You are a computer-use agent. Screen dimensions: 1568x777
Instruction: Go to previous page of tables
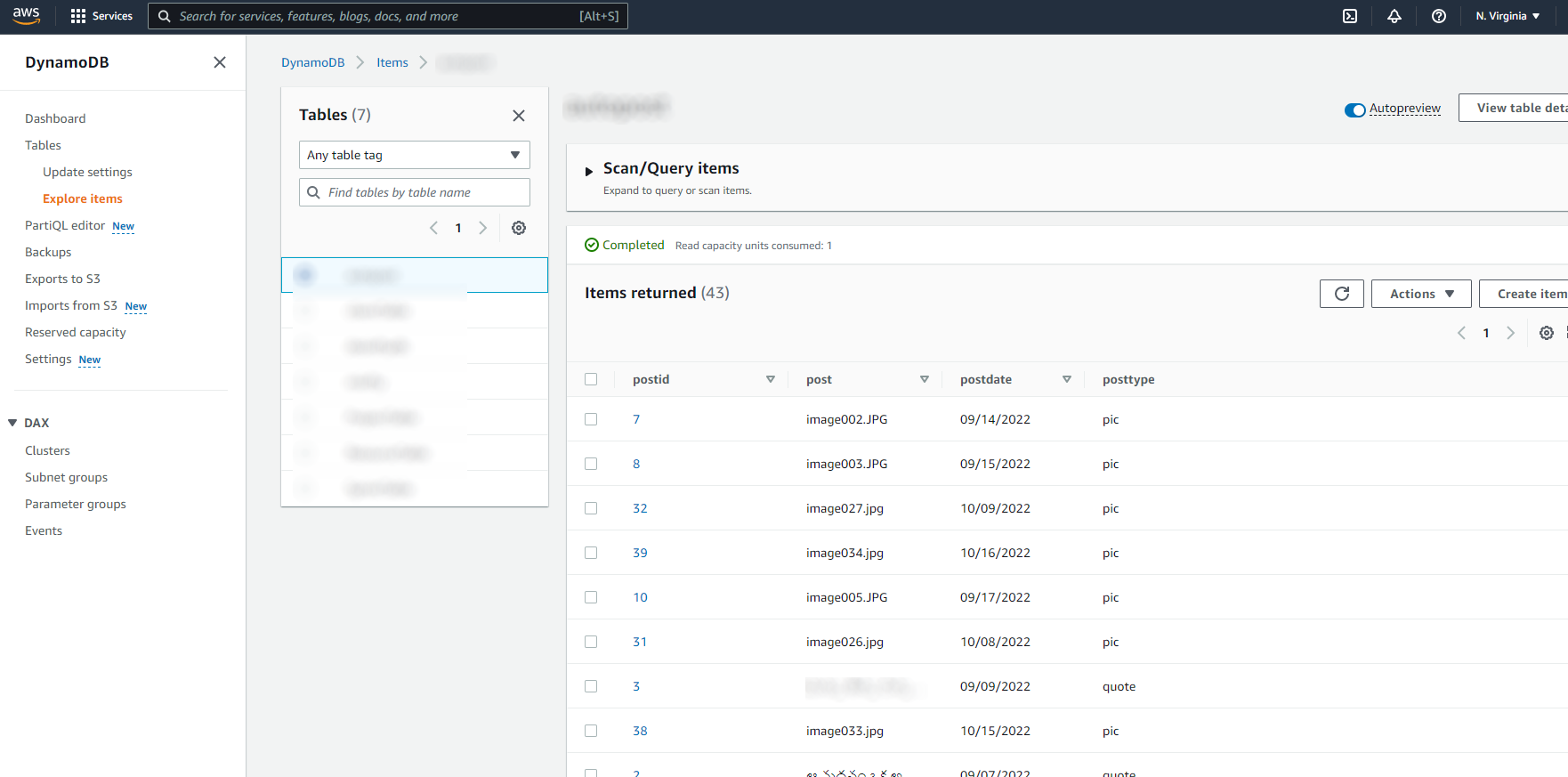[x=434, y=228]
